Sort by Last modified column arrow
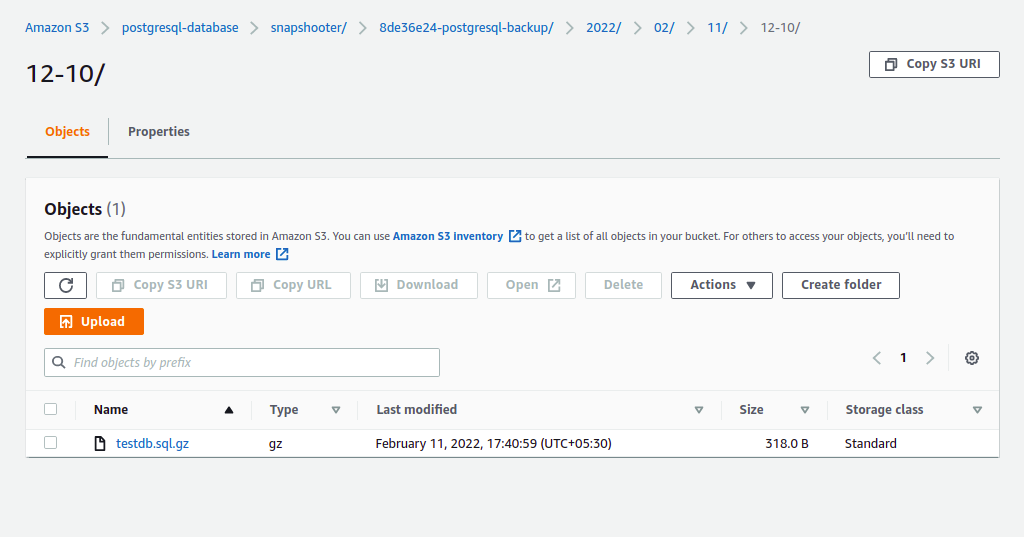Image resolution: width=1024 pixels, height=537 pixels. (699, 410)
